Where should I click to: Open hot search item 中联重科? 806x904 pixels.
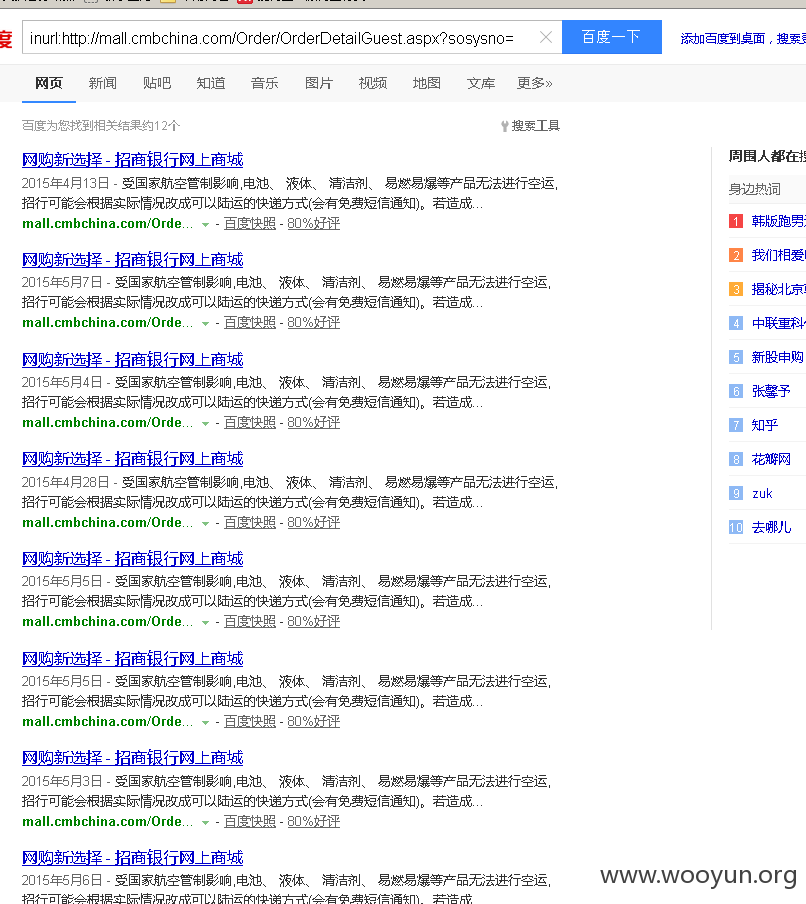(778, 323)
